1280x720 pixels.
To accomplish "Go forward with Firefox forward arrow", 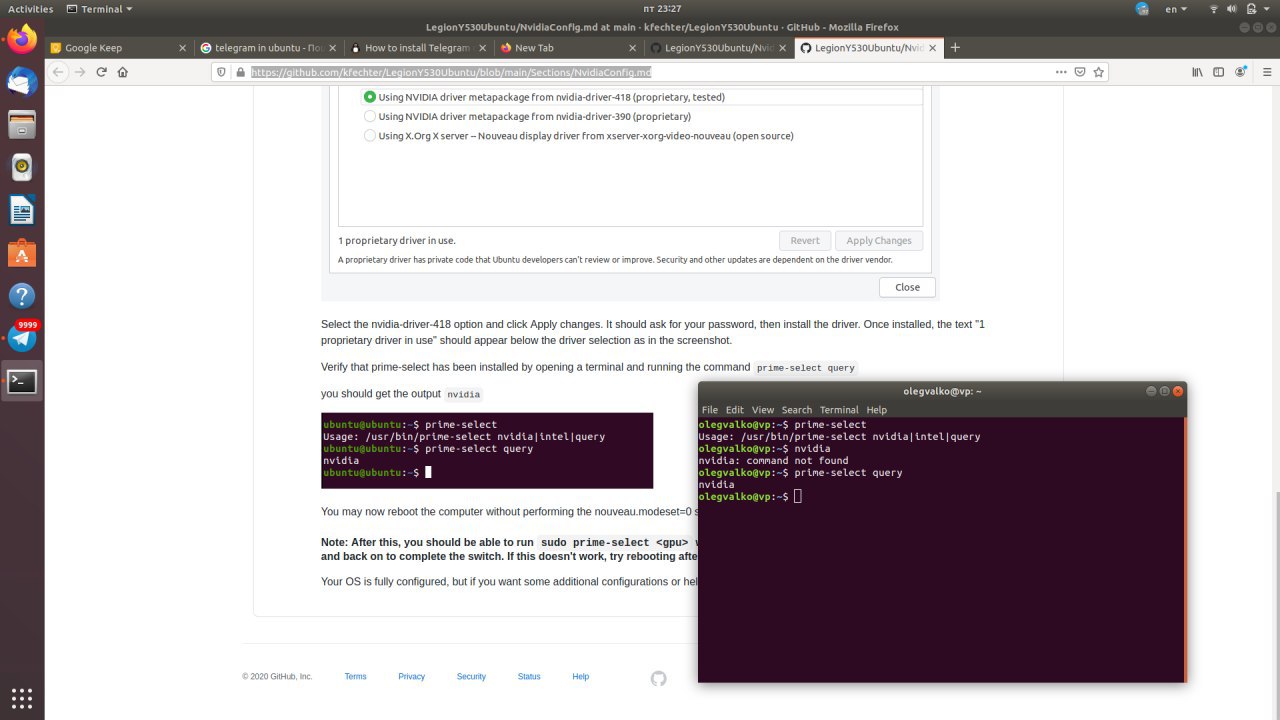I will tap(80, 72).
